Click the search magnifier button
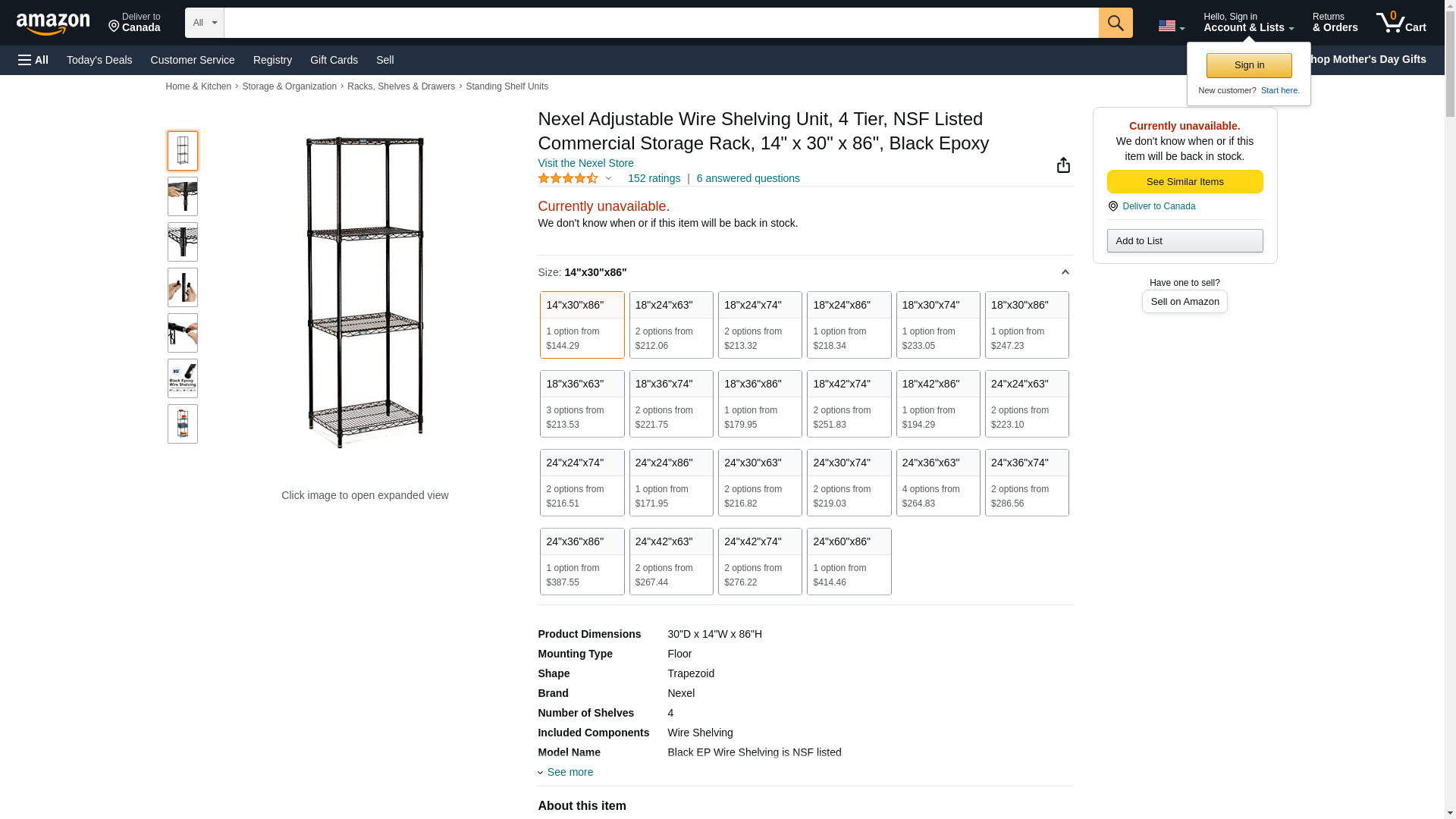Viewport: 1456px width, 819px height. 1116,23
